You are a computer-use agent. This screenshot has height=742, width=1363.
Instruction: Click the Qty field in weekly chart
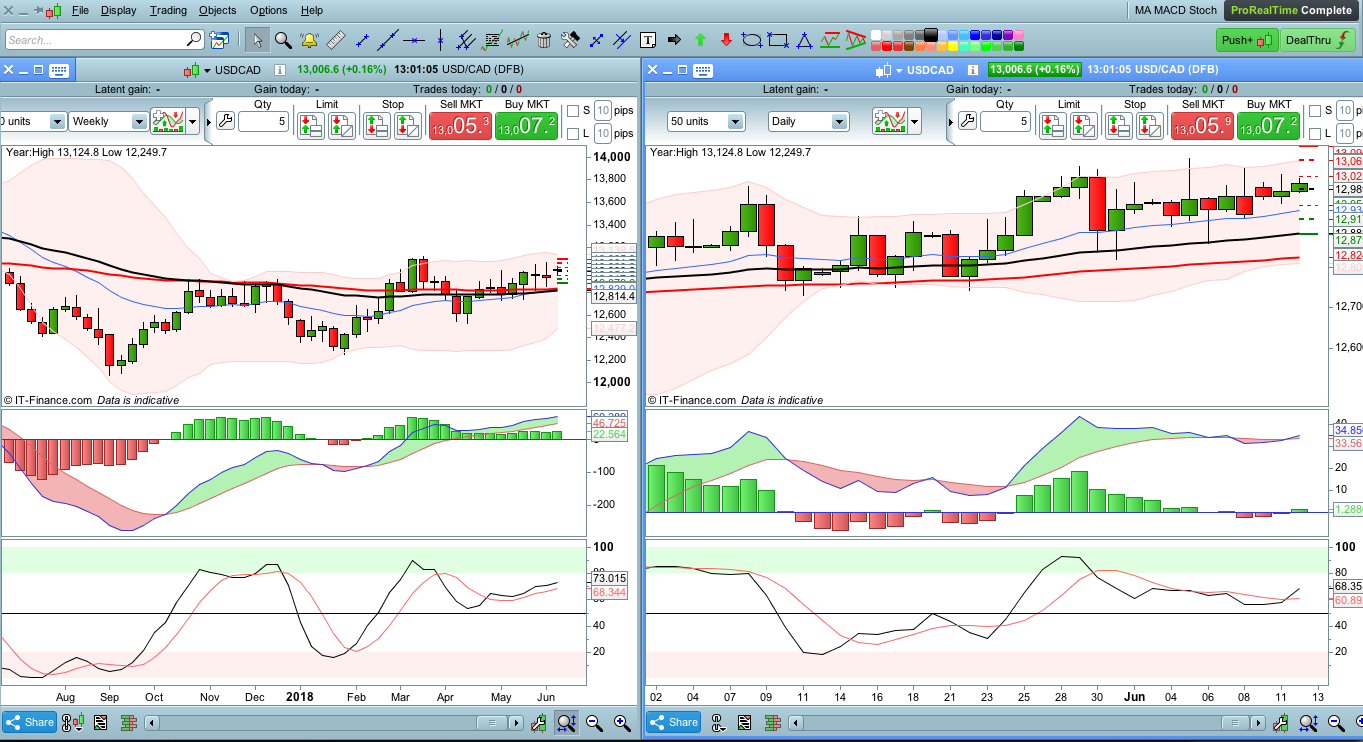264,121
